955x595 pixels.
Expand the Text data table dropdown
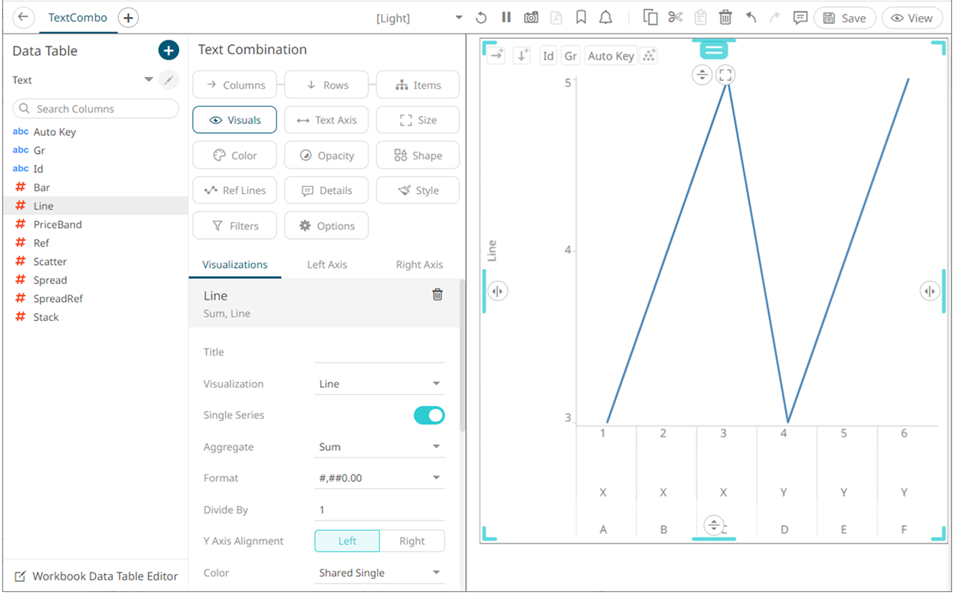(x=149, y=80)
